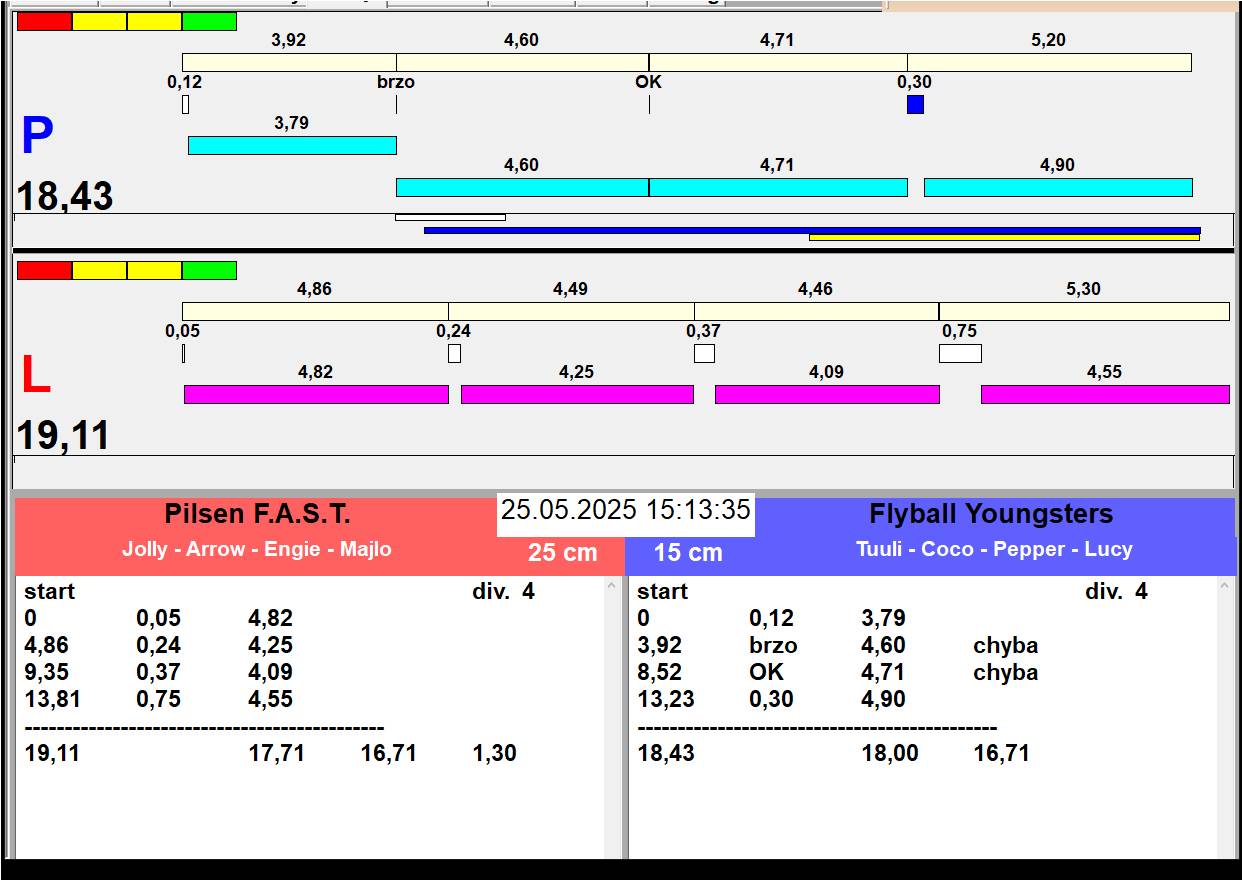Image resolution: width=1242 pixels, height=880 pixels.
Task: Click the 'chyba' entry on the 3,92 row
Action: click(x=1006, y=645)
